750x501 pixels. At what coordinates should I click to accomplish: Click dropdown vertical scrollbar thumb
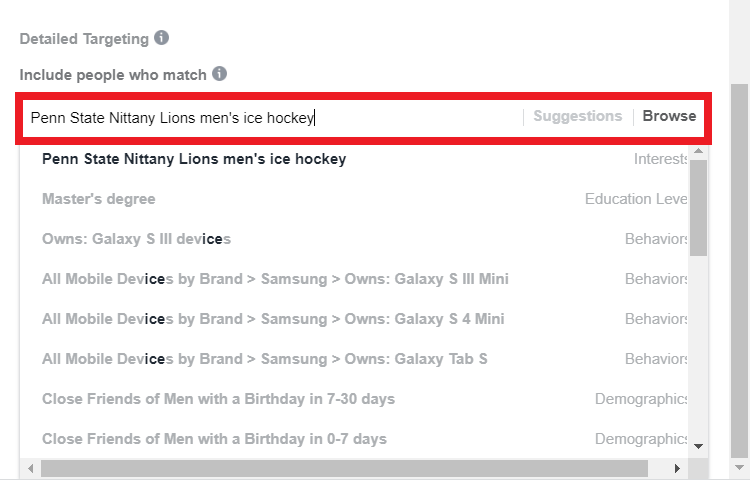[698, 208]
